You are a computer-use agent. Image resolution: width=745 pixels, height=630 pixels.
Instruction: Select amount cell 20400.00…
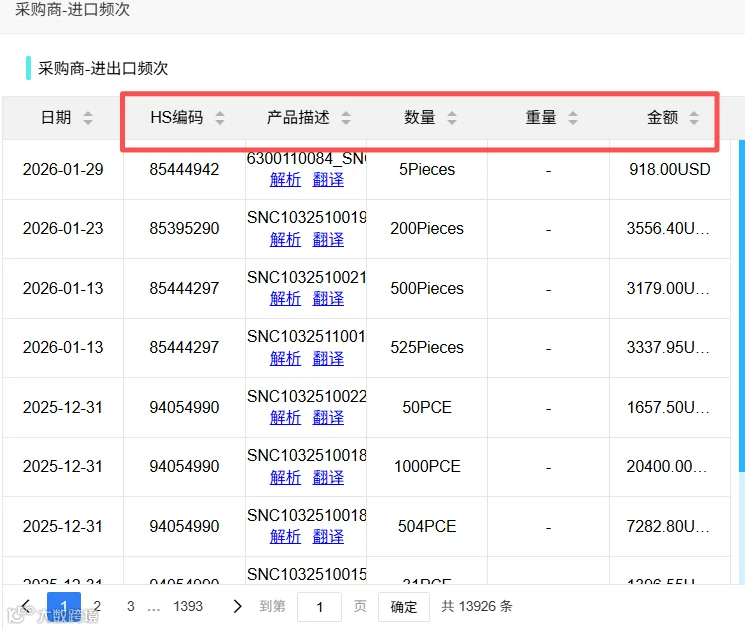[666, 467]
